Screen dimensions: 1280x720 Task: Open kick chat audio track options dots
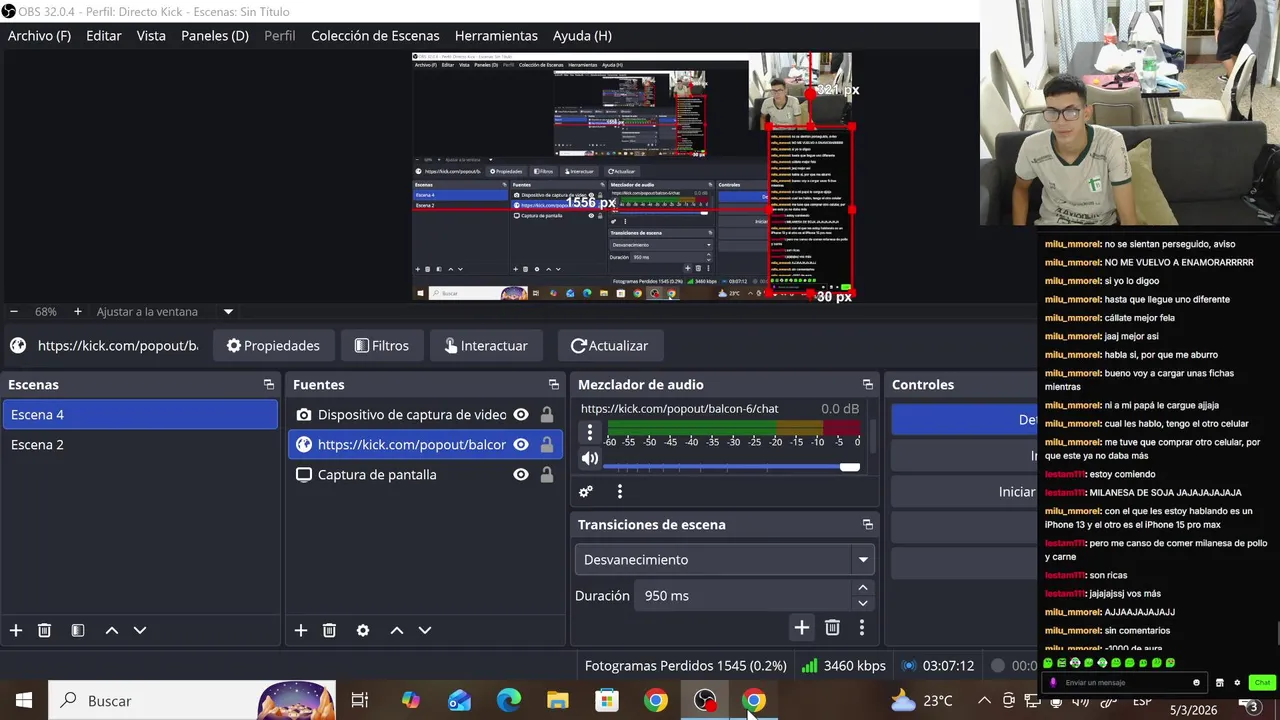click(x=590, y=433)
